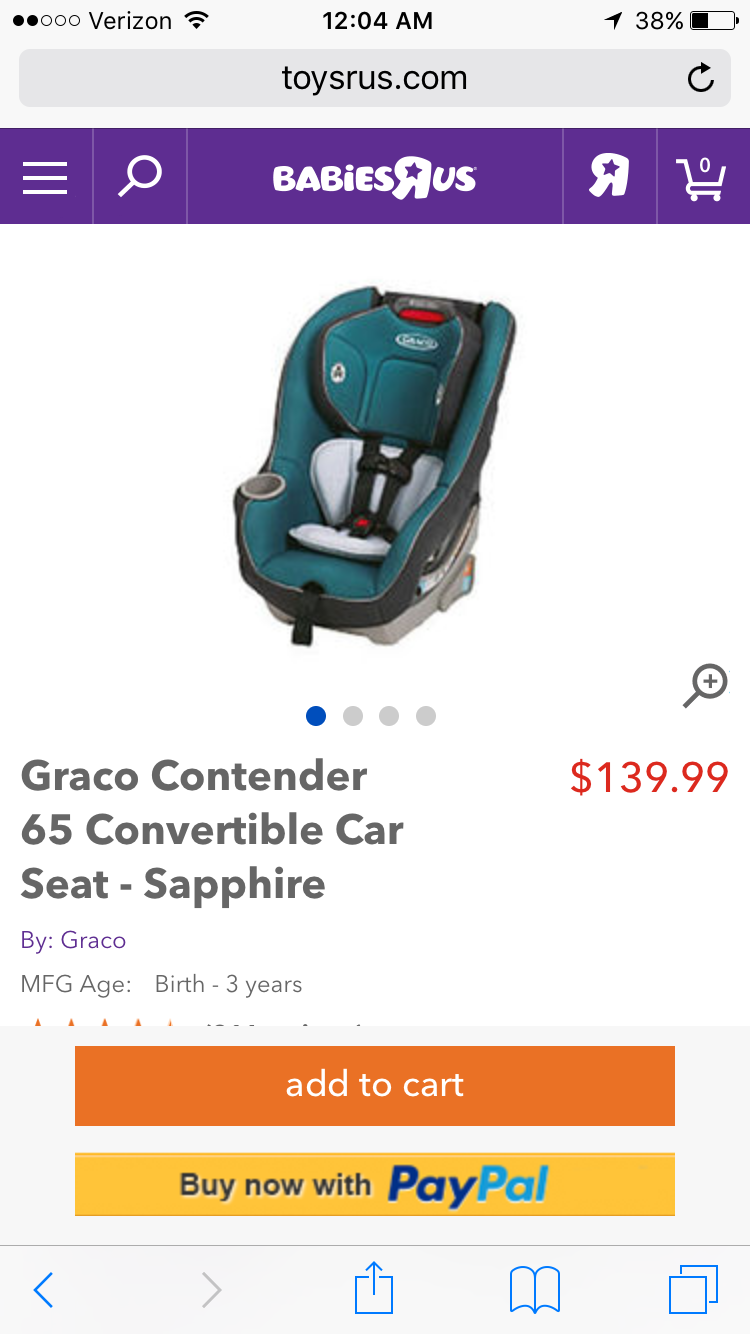This screenshot has height=1334, width=750.
Task: Select the fourth image carousel dot
Action: (x=426, y=716)
